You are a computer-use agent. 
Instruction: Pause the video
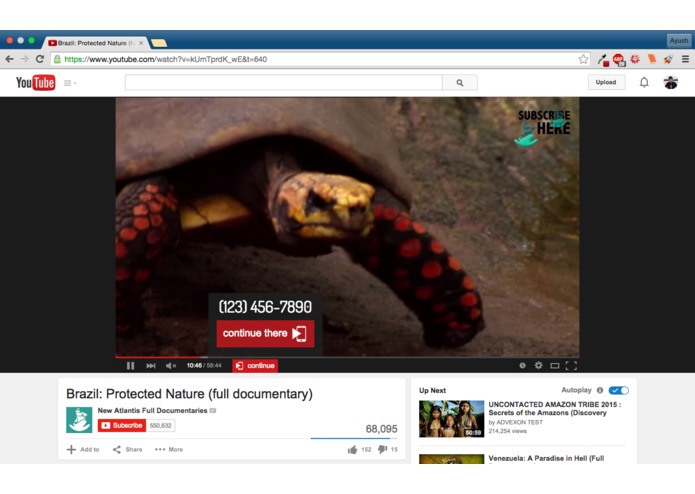tap(130, 366)
